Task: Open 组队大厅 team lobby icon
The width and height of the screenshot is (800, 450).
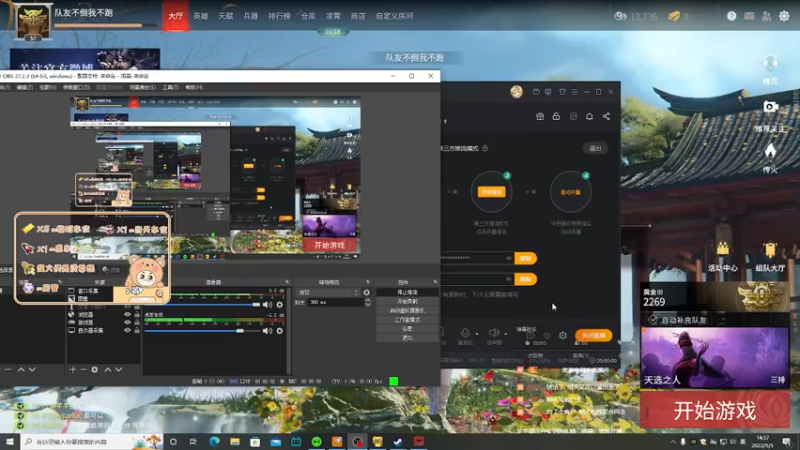Action: click(770, 257)
